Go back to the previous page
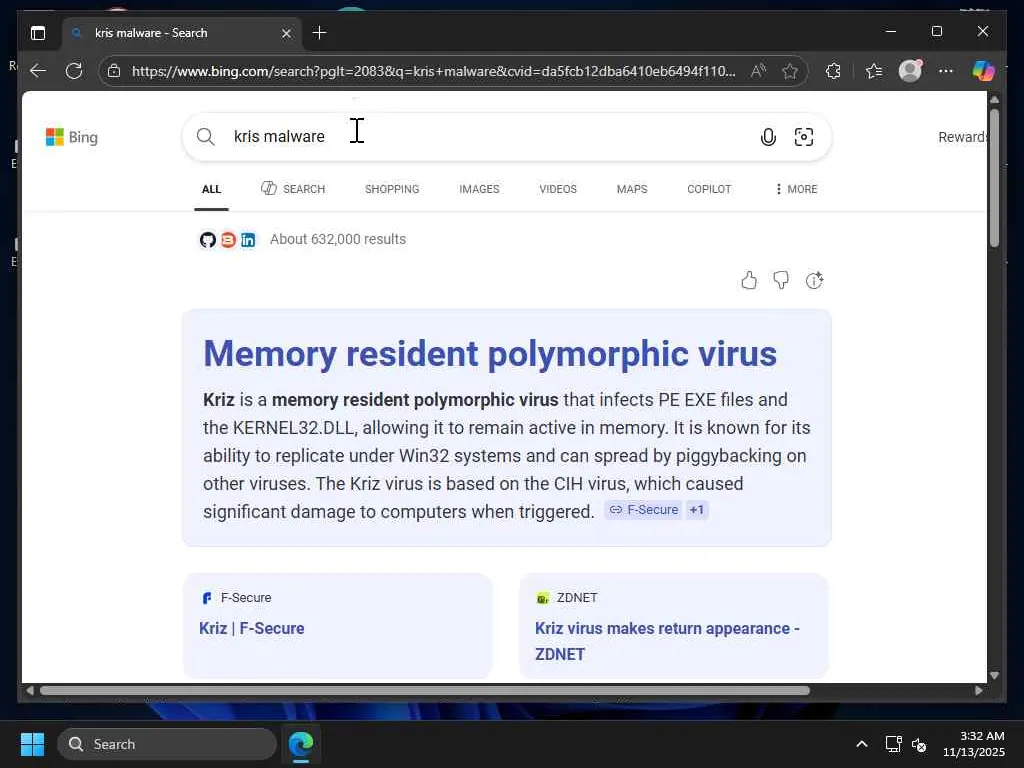 point(38,71)
